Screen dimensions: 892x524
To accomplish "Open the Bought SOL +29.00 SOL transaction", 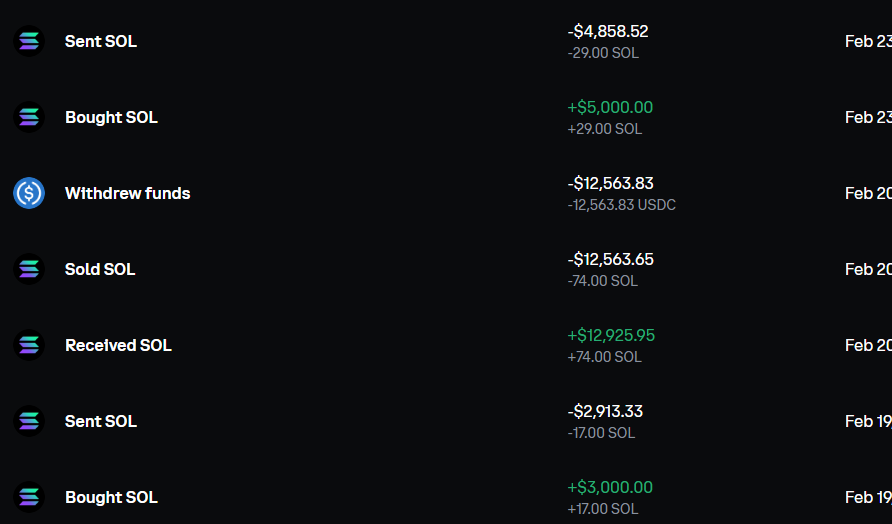I will pos(111,117).
